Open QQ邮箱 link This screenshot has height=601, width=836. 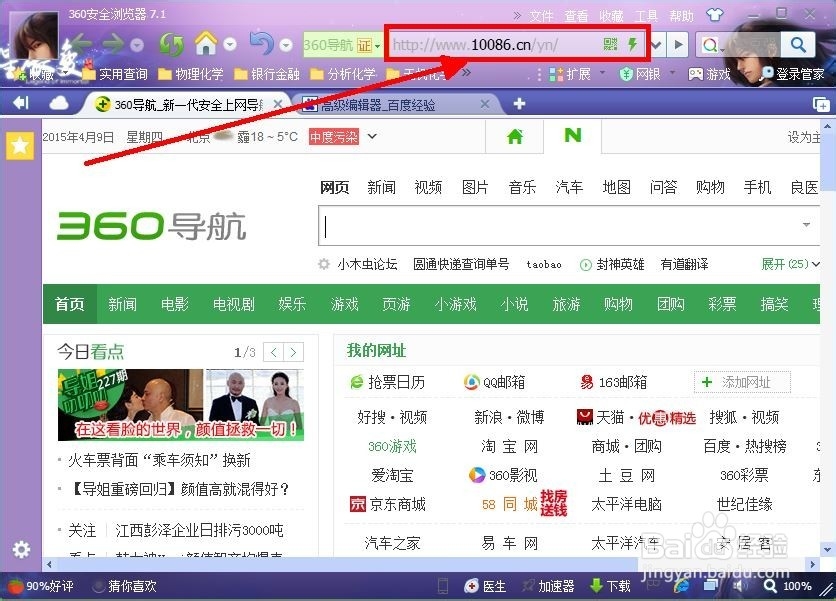coord(494,382)
